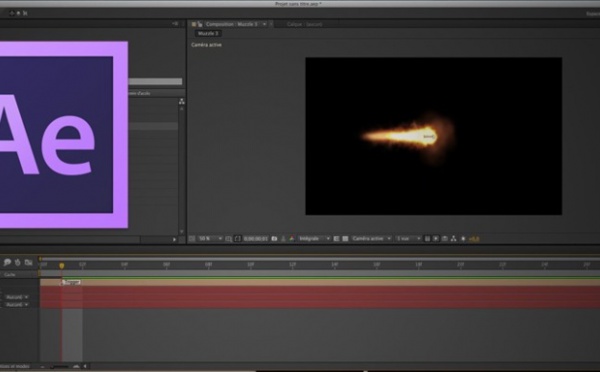This screenshot has width=600, height=372.
Task: Open the Intégrale resolution dropdown
Action: click(314, 238)
